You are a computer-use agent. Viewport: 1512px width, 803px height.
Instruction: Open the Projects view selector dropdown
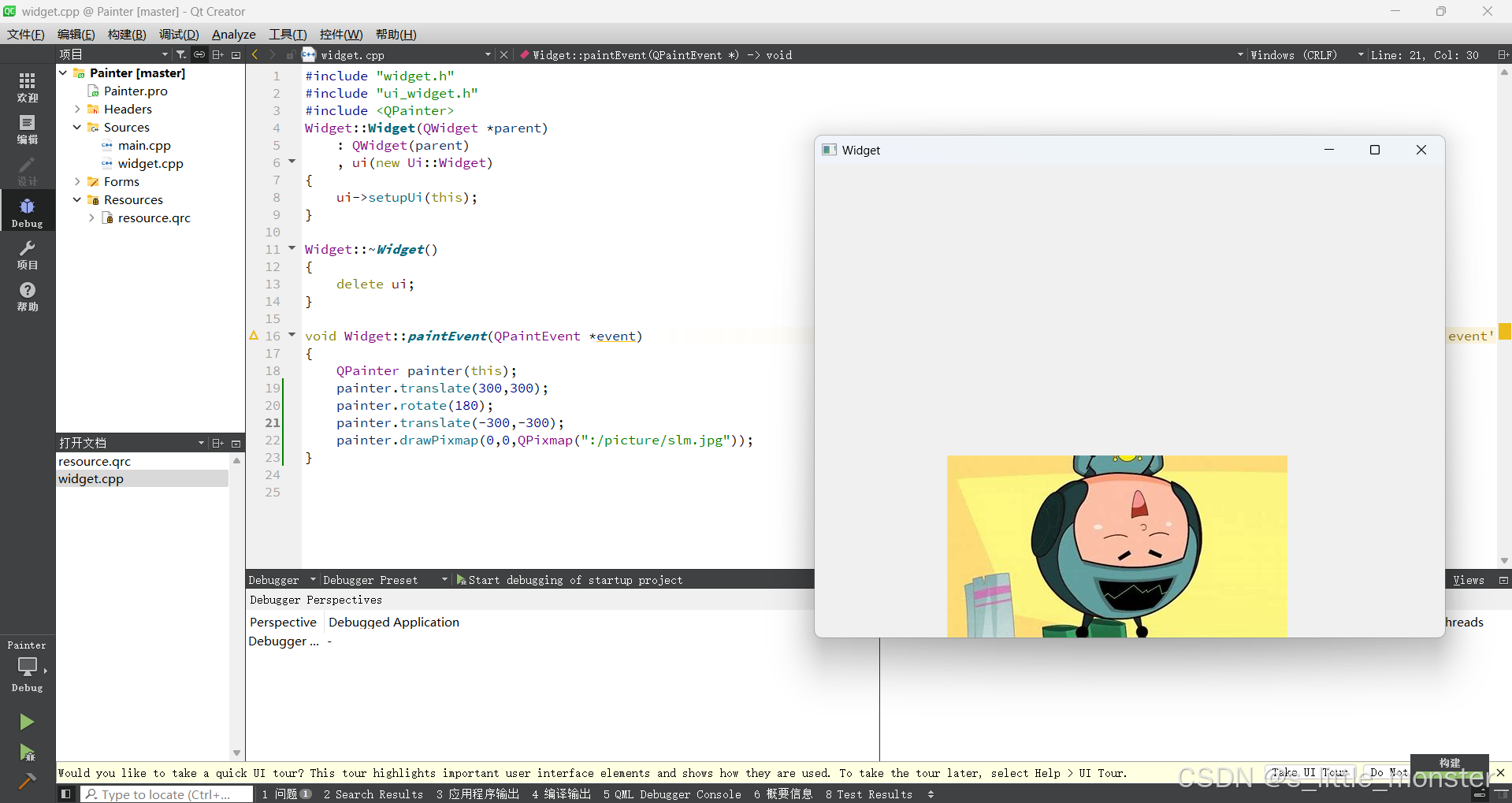(x=165, y=54)
